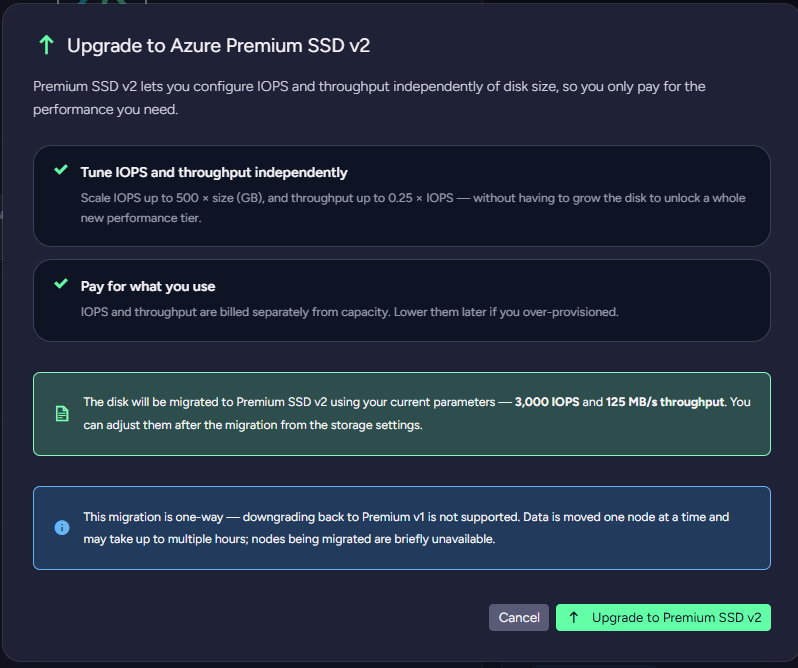This screenshot has height=668, width=798.
Task: Click 'Tune IOPS and throughput independently' heading
Action: [214, 172]
